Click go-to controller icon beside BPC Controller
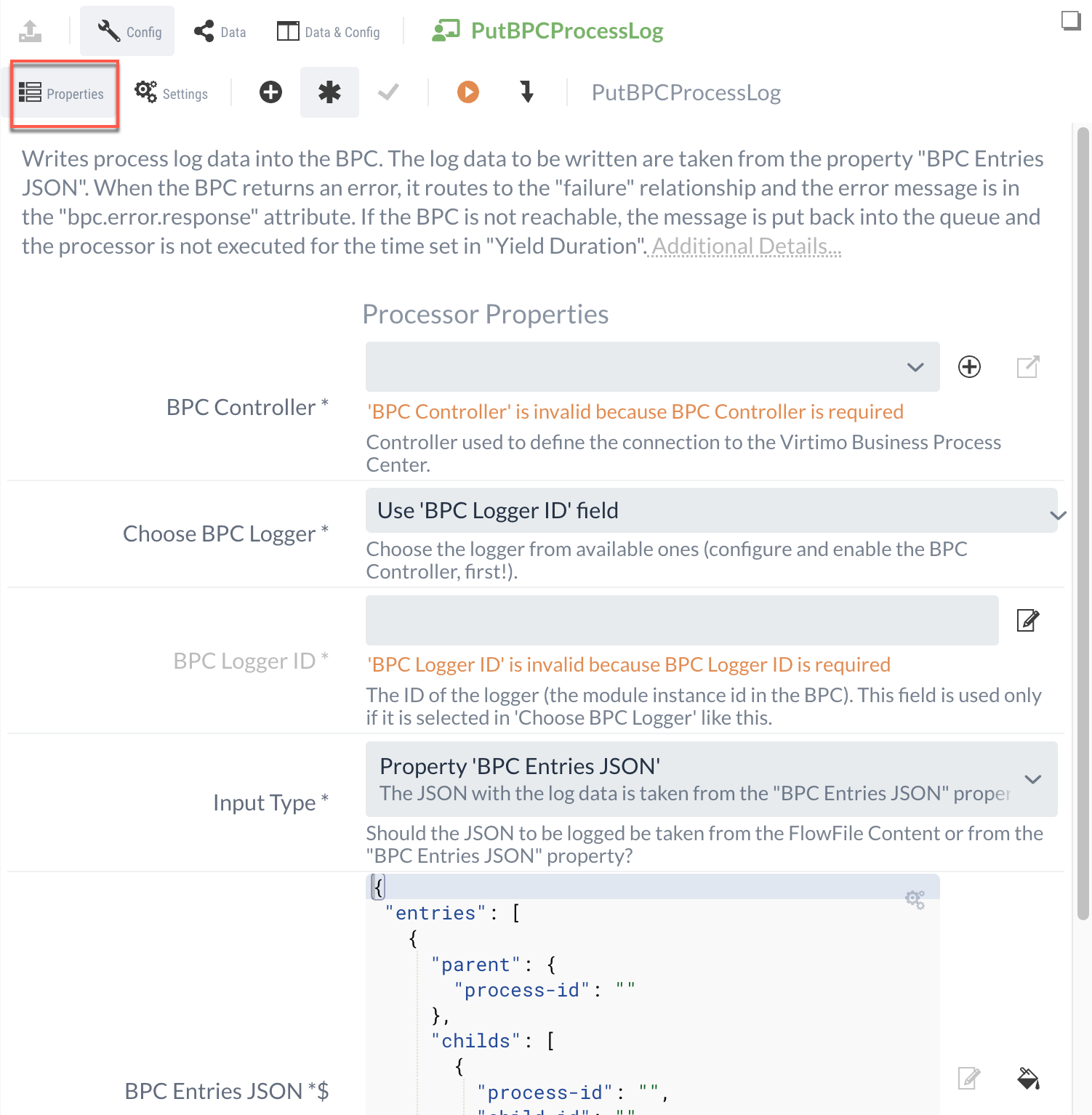The height and width of the screenshot is (1115, 1092). tap(1028, 366)
